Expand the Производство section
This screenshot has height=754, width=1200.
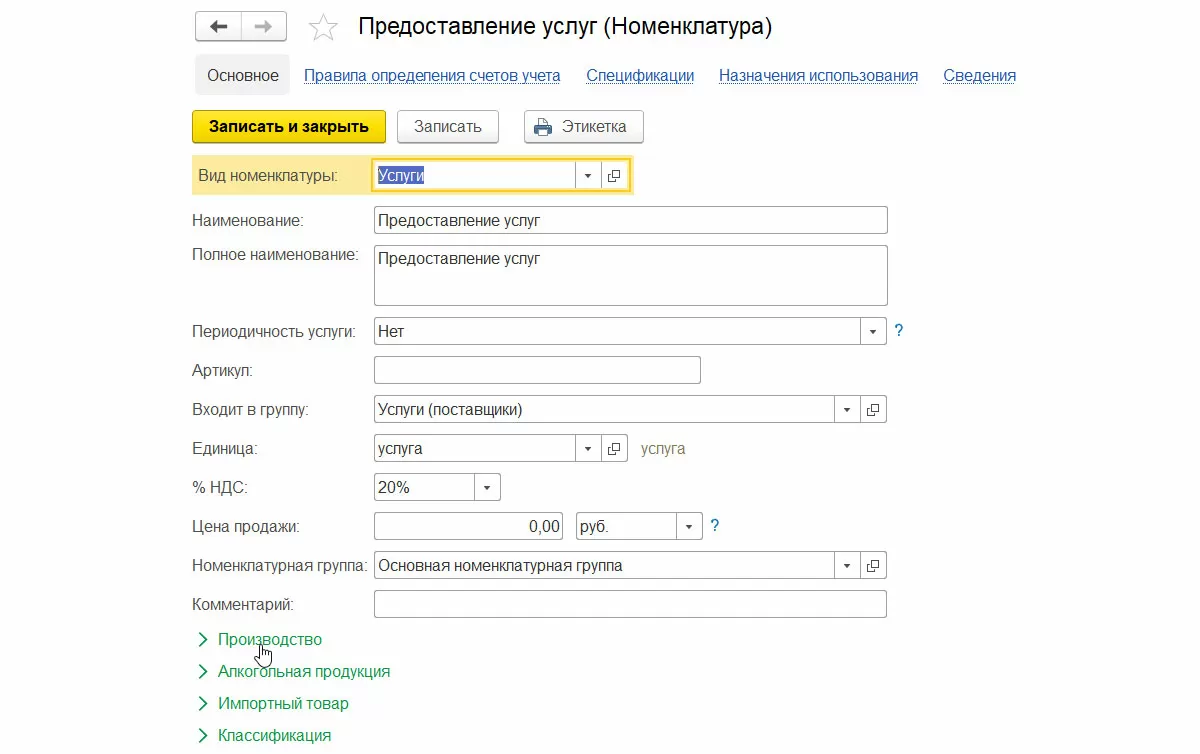tap(269, 639)
